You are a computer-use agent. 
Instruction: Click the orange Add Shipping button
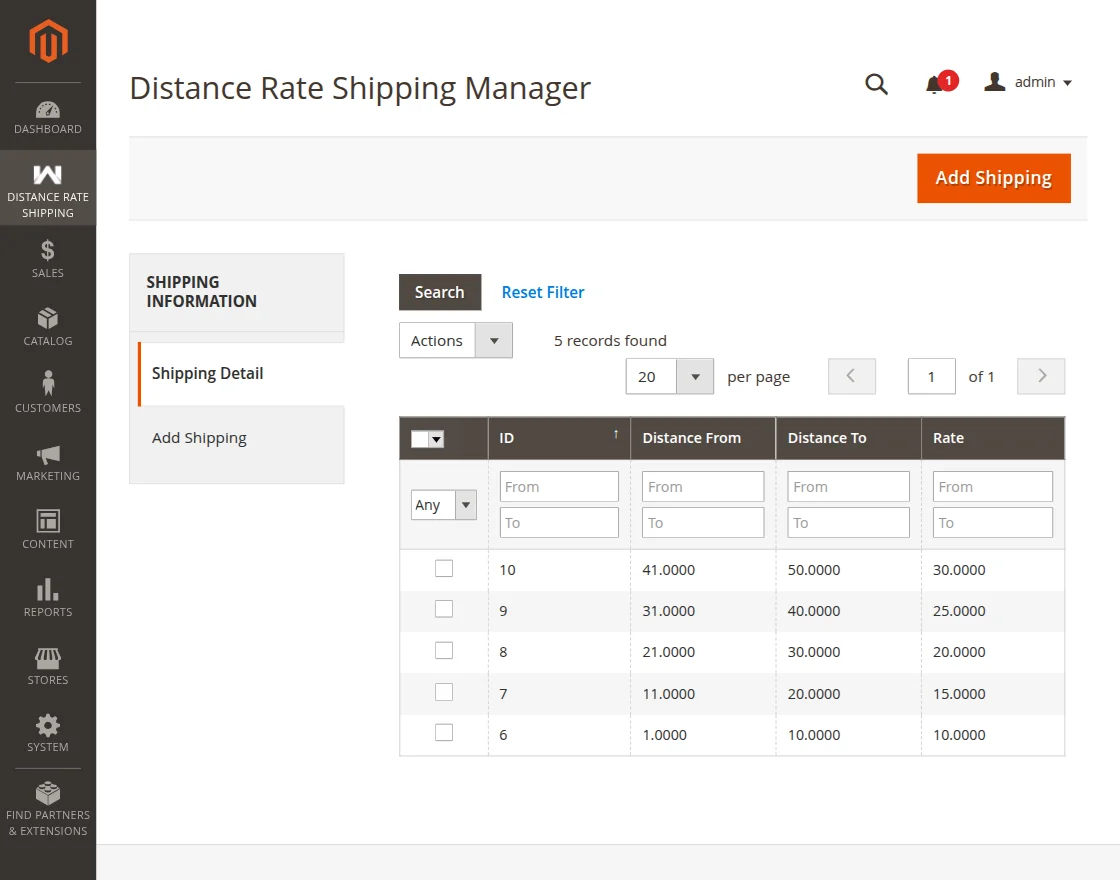[x=993, y=178]
